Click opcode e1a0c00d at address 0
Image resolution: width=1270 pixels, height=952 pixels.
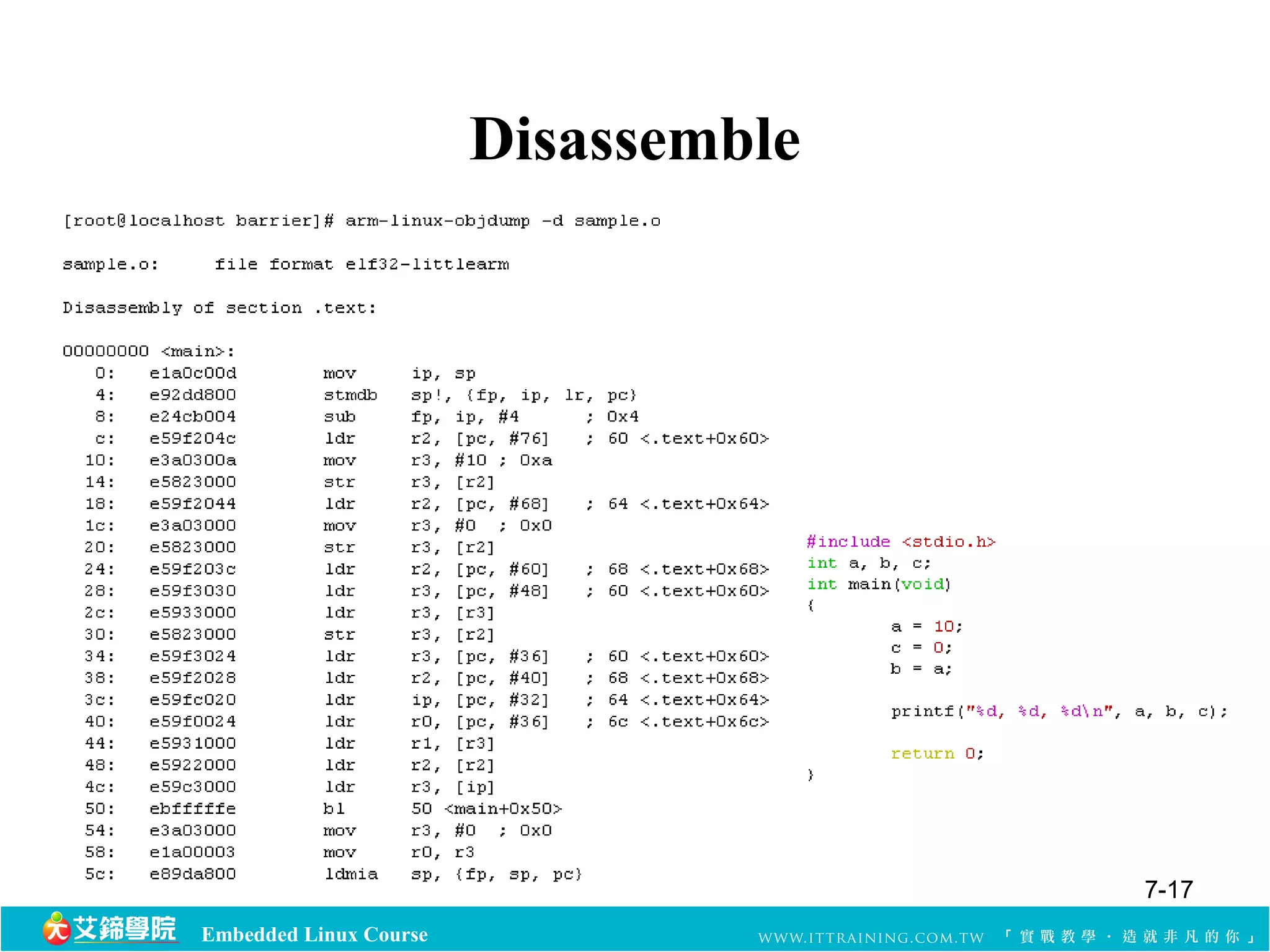(x=193, y=373)
